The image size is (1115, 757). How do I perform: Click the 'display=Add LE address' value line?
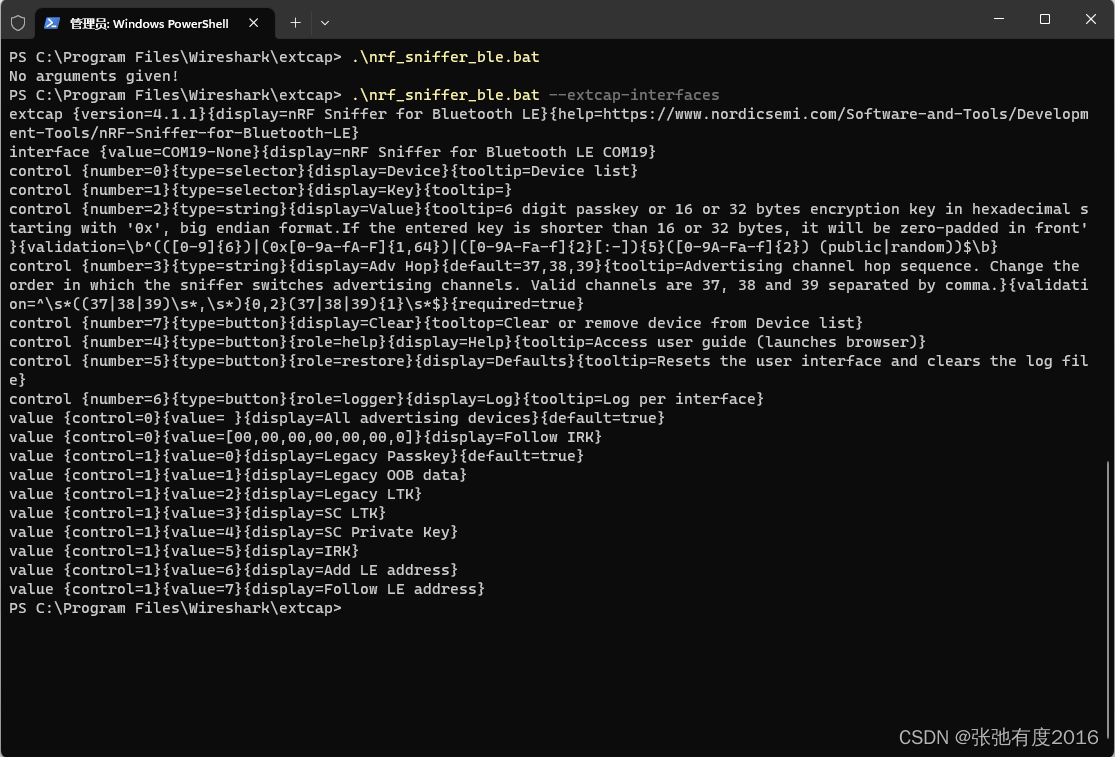point(233,571)
